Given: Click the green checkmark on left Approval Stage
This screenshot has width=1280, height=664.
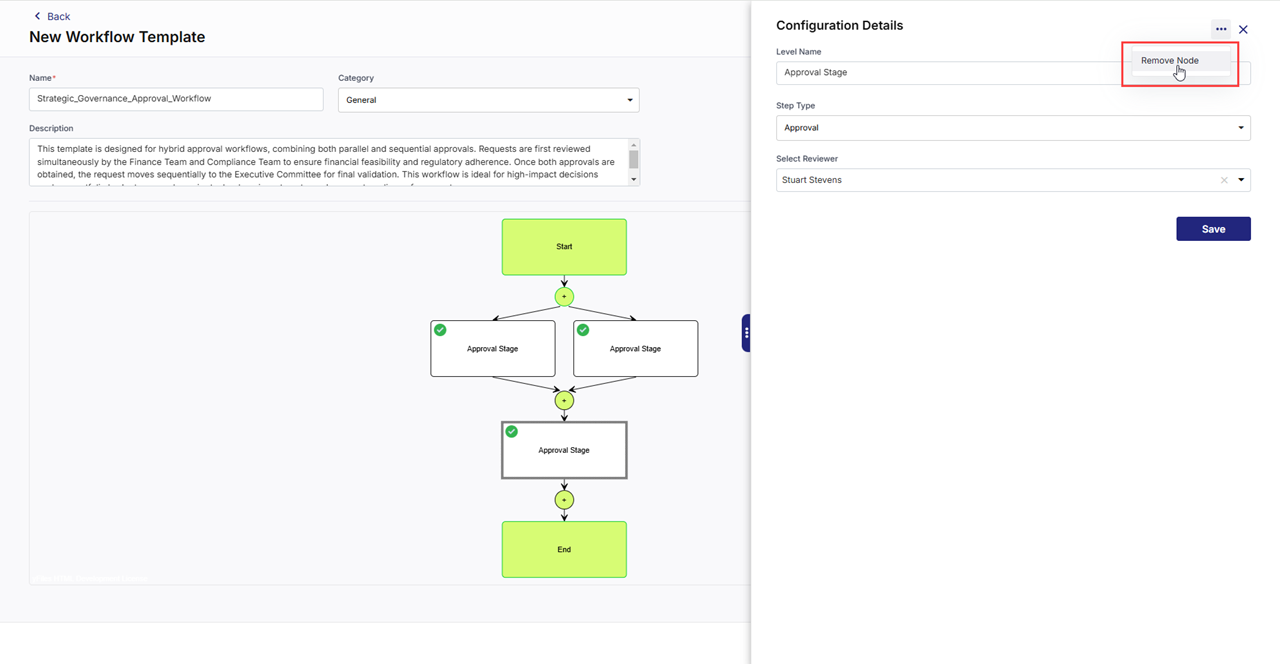Looking at the screenshot, I should pyautogui.click(x=440, y=330).
